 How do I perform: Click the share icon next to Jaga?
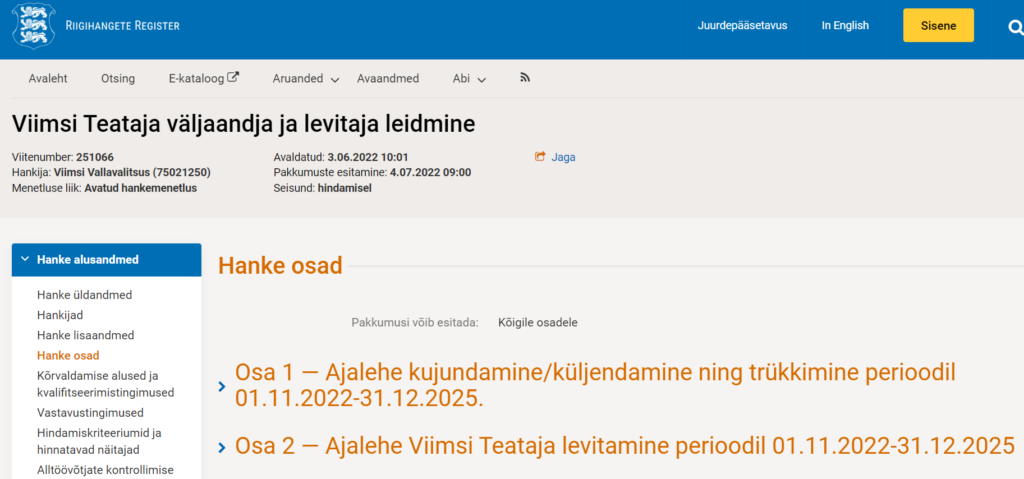540,157
